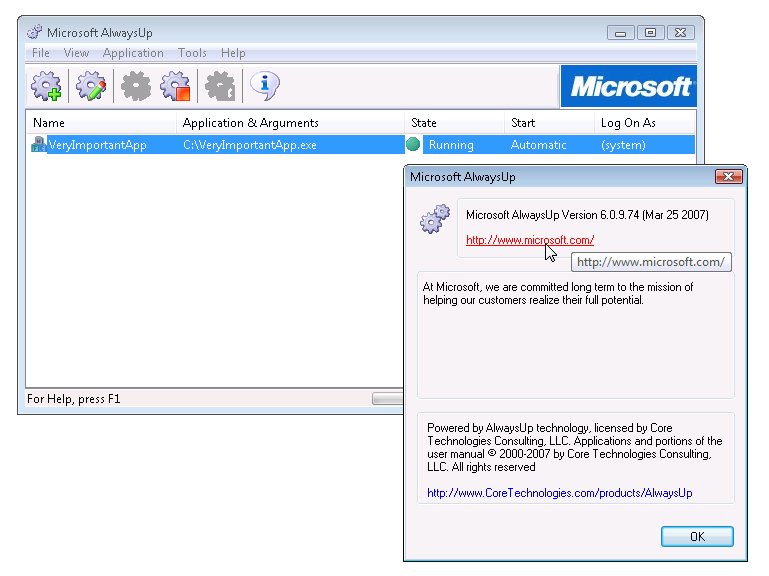Open the Tools menu
Image resolution: width=769 pixels, height=576 pixels.
(192, 53)
